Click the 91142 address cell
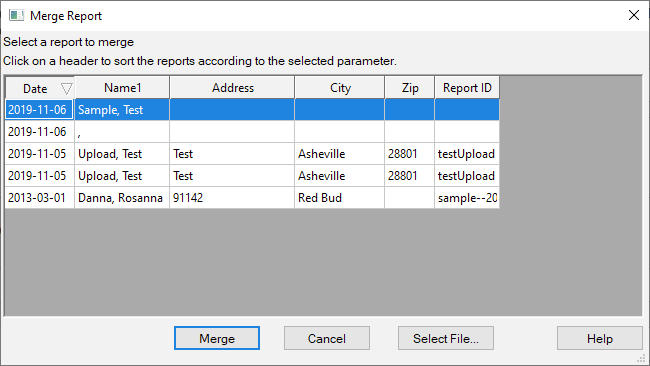Image resolution: width=650 pixels, height=366 pixels. [232, 198]
